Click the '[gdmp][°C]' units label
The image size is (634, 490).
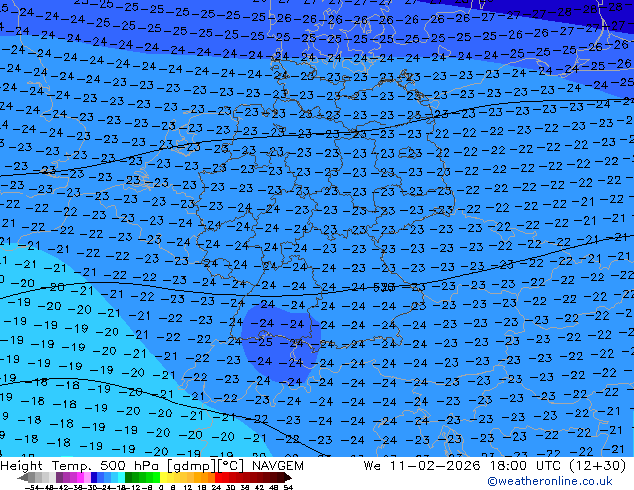pos(206,466)
